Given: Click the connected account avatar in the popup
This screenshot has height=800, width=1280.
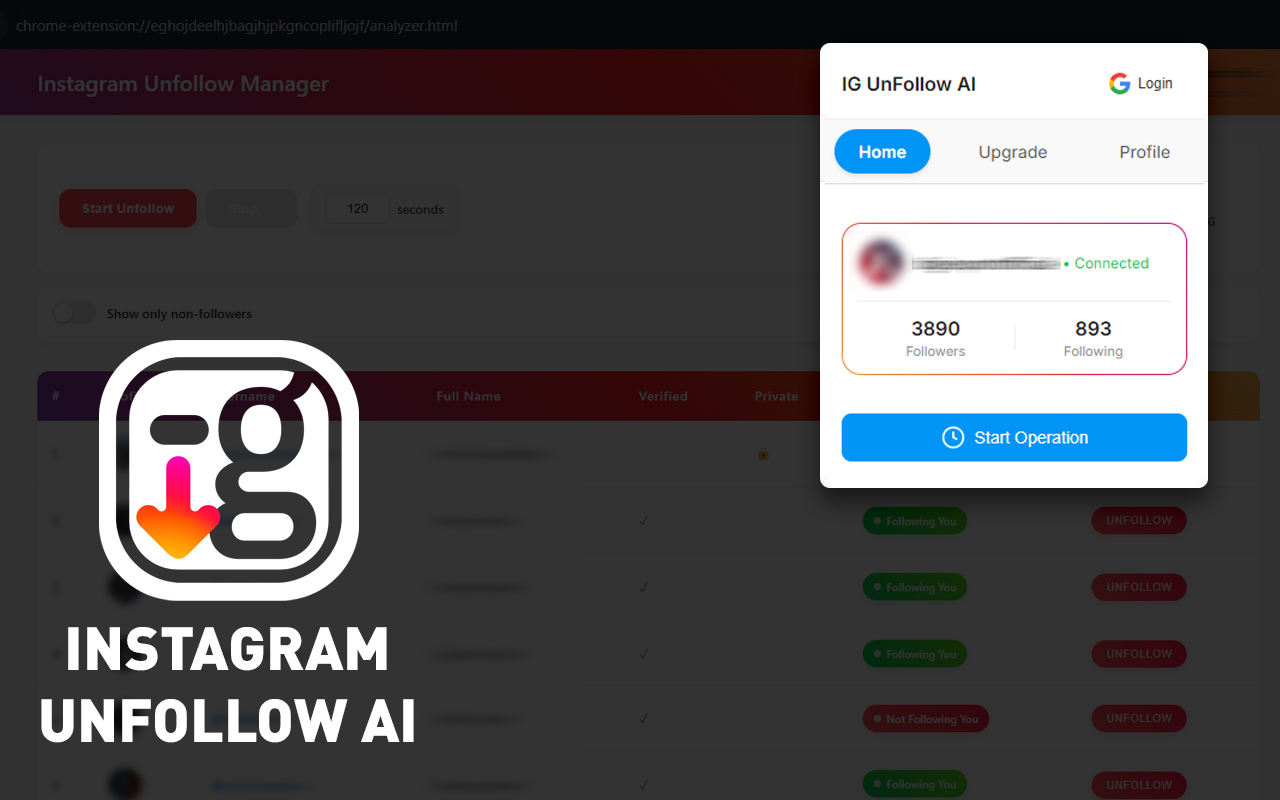Looking at the screenshot, I should point(880,263).
